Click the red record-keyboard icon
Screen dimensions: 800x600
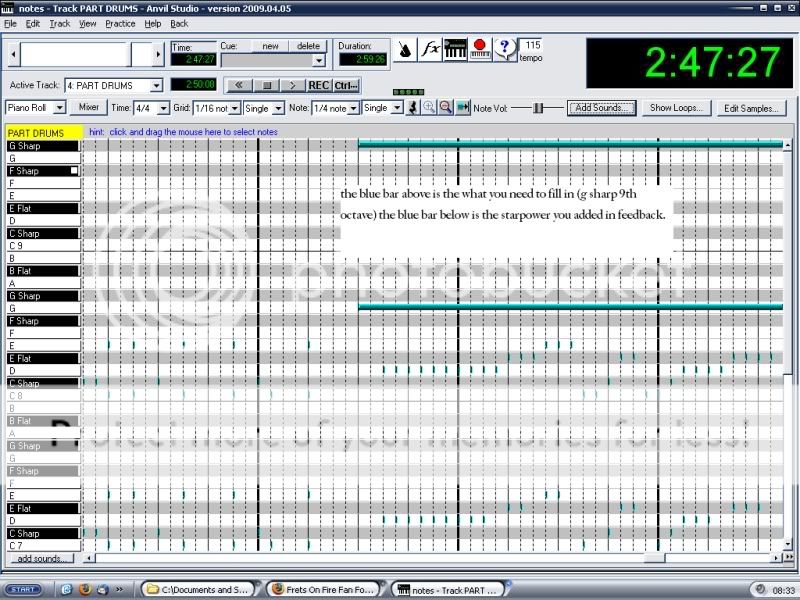[480, 50]
